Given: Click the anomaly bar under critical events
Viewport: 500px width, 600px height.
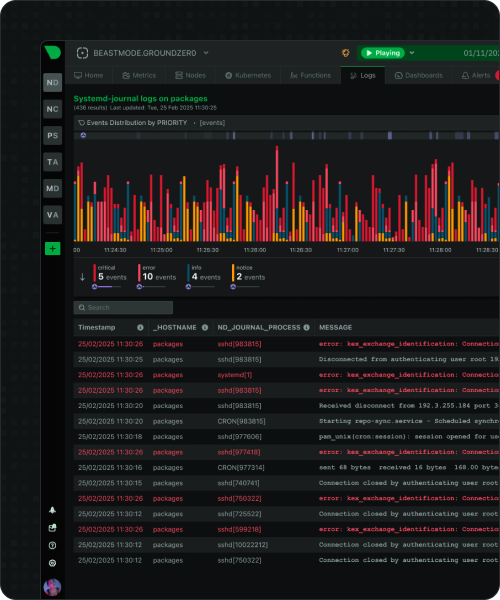Looking at the screenshot, I should [x=107, y=287].
